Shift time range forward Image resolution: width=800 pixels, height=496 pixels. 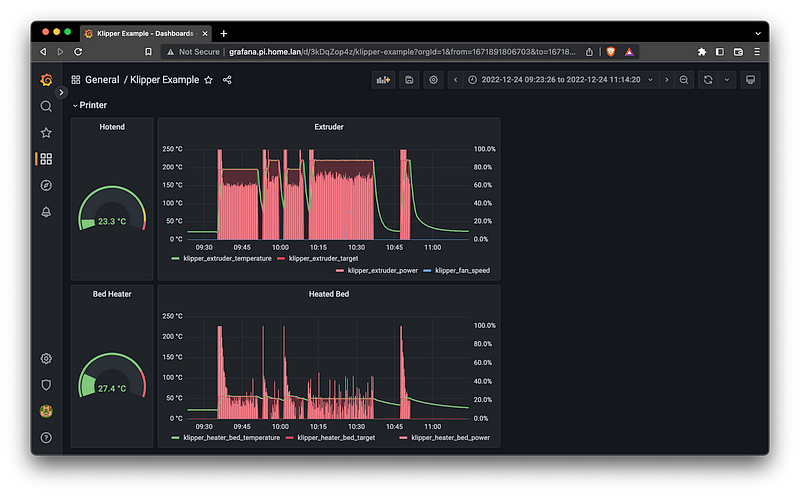click(x=666, y=80)
